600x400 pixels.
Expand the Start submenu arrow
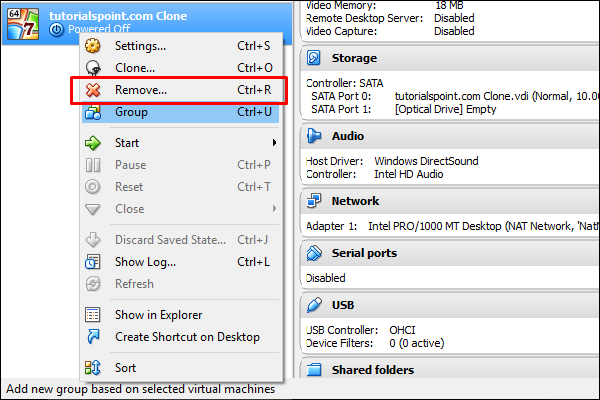pyautogui.click(x=273, y=143)
